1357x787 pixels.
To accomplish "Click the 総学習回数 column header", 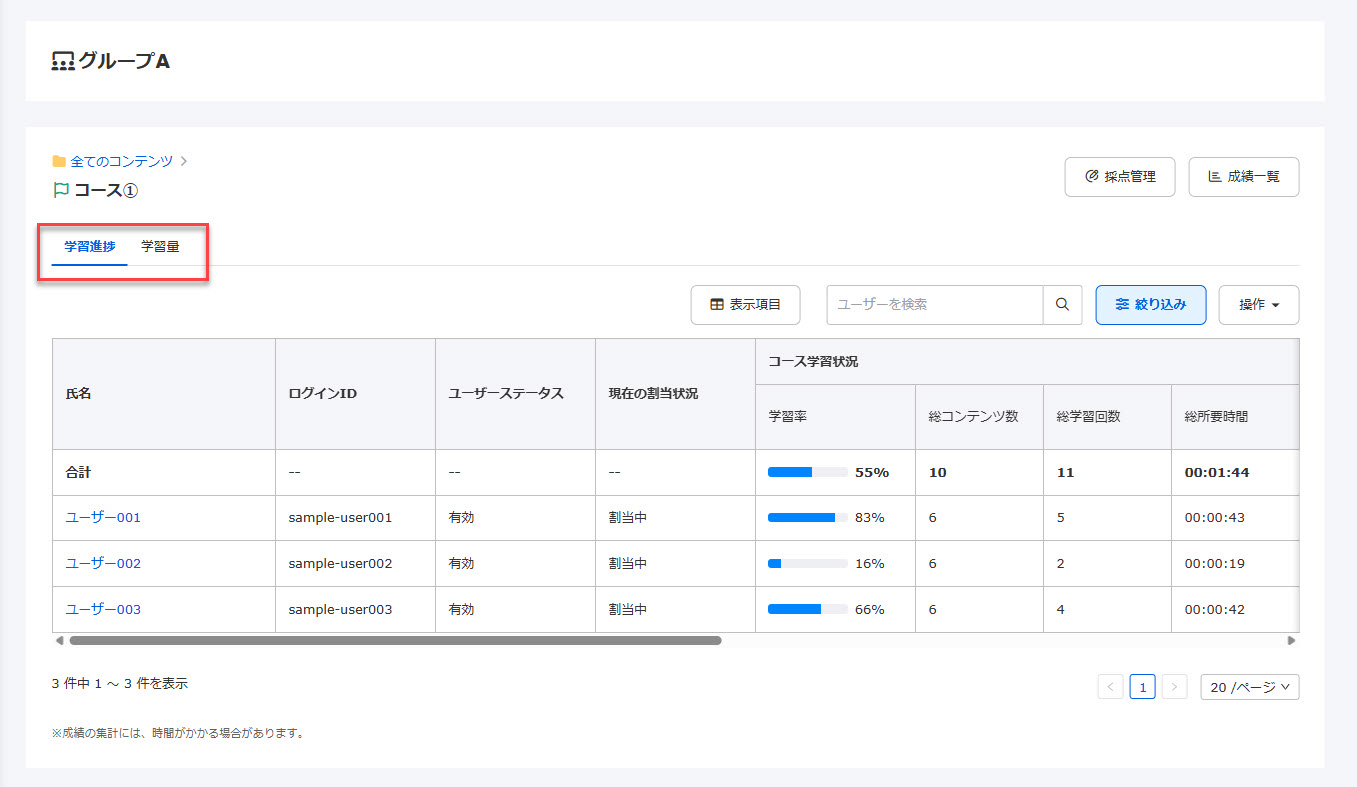I will coord(1108,417).
